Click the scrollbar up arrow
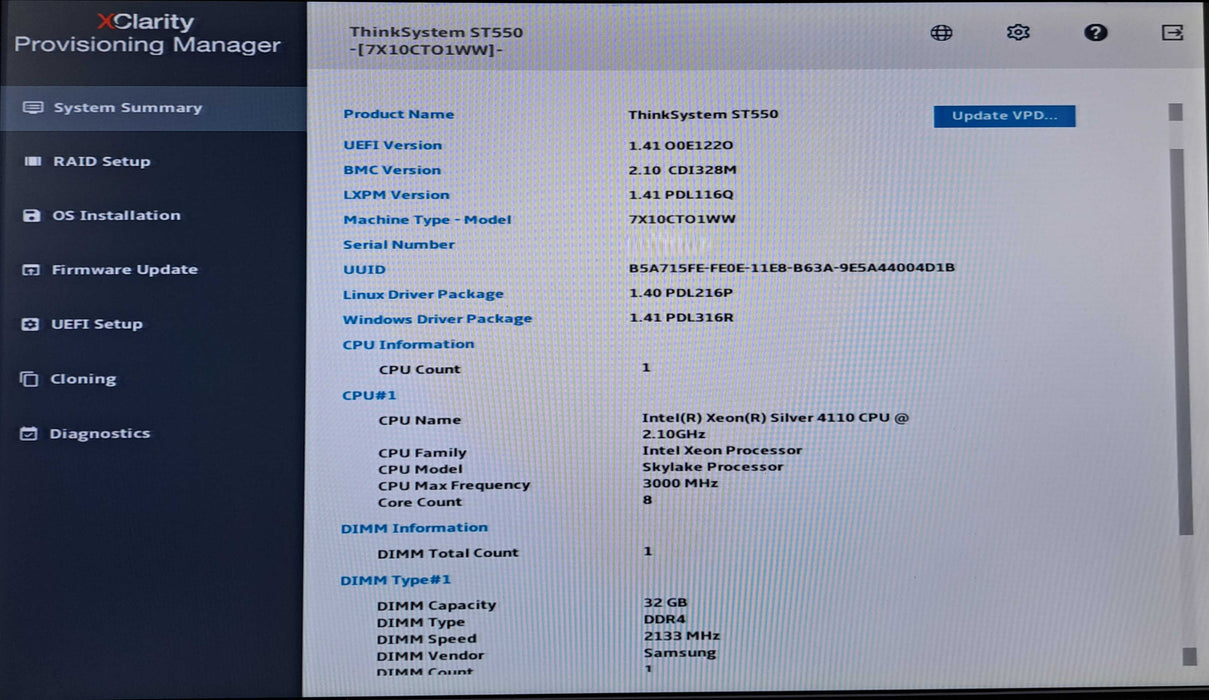Screen dimensions: 1209x700 tap(1176, 112)
